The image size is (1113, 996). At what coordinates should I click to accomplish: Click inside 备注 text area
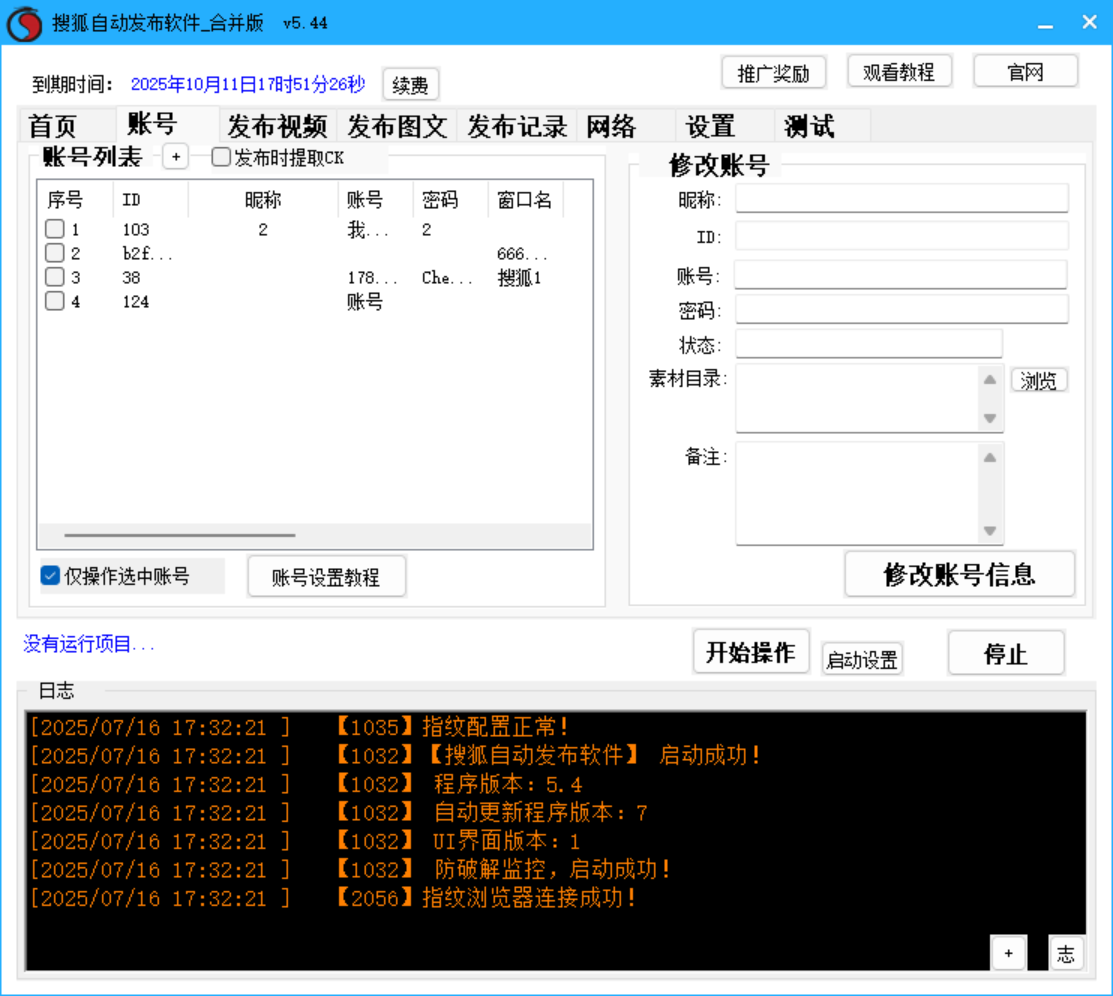coord(857,493)
